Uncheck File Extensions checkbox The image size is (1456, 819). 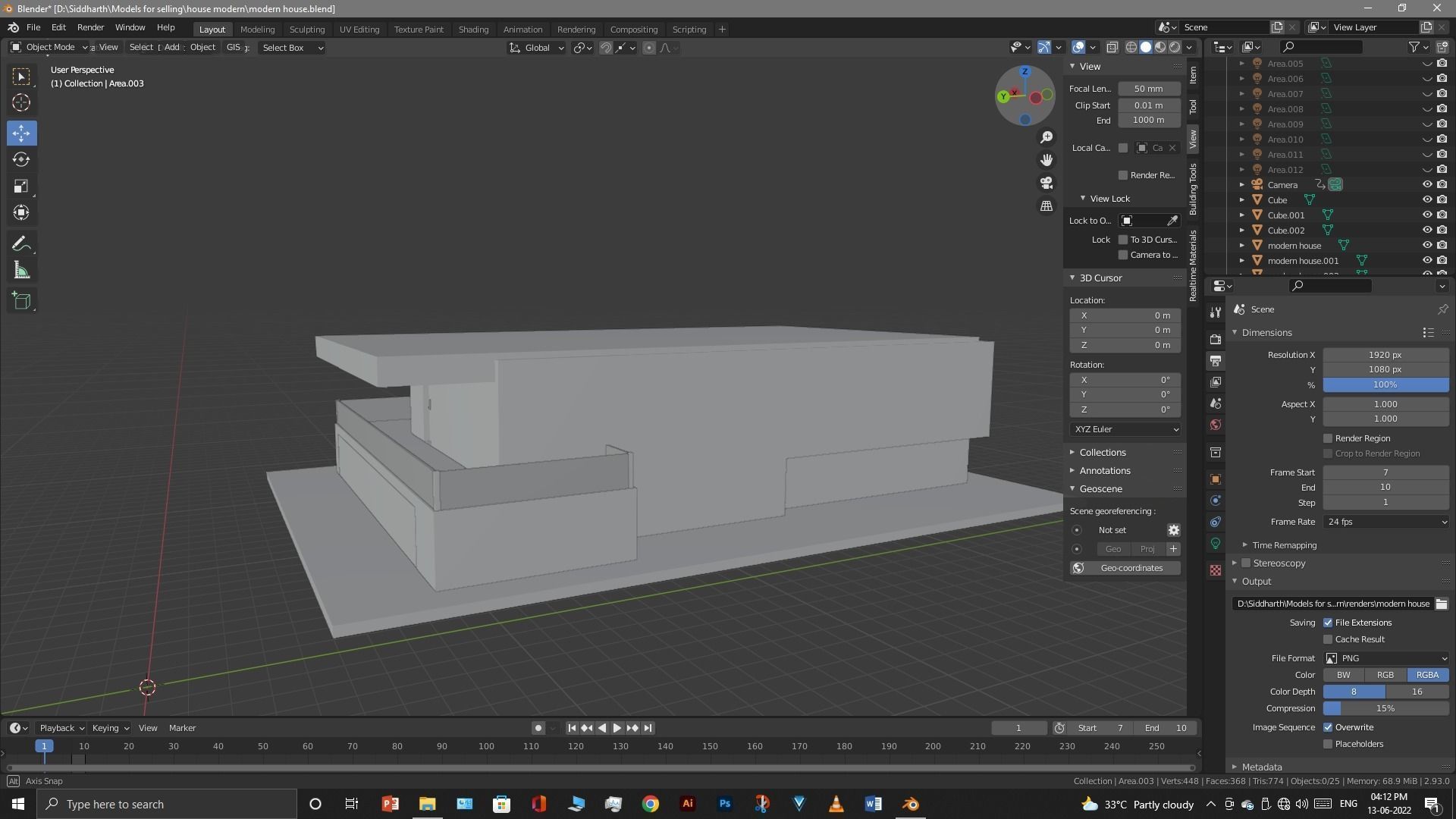[1328, 623]
